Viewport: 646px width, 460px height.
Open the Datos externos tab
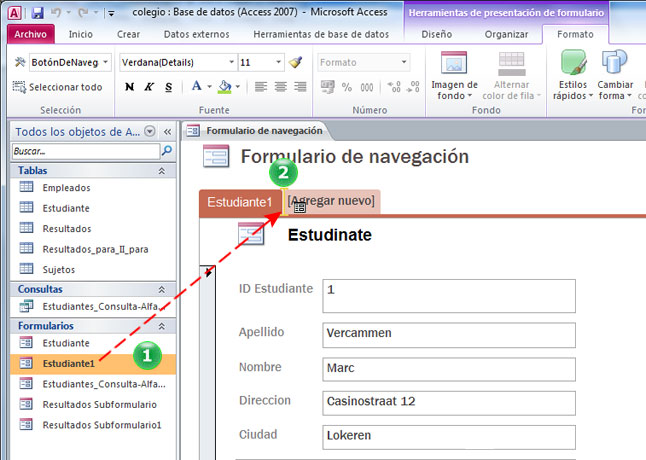point(197,34)
